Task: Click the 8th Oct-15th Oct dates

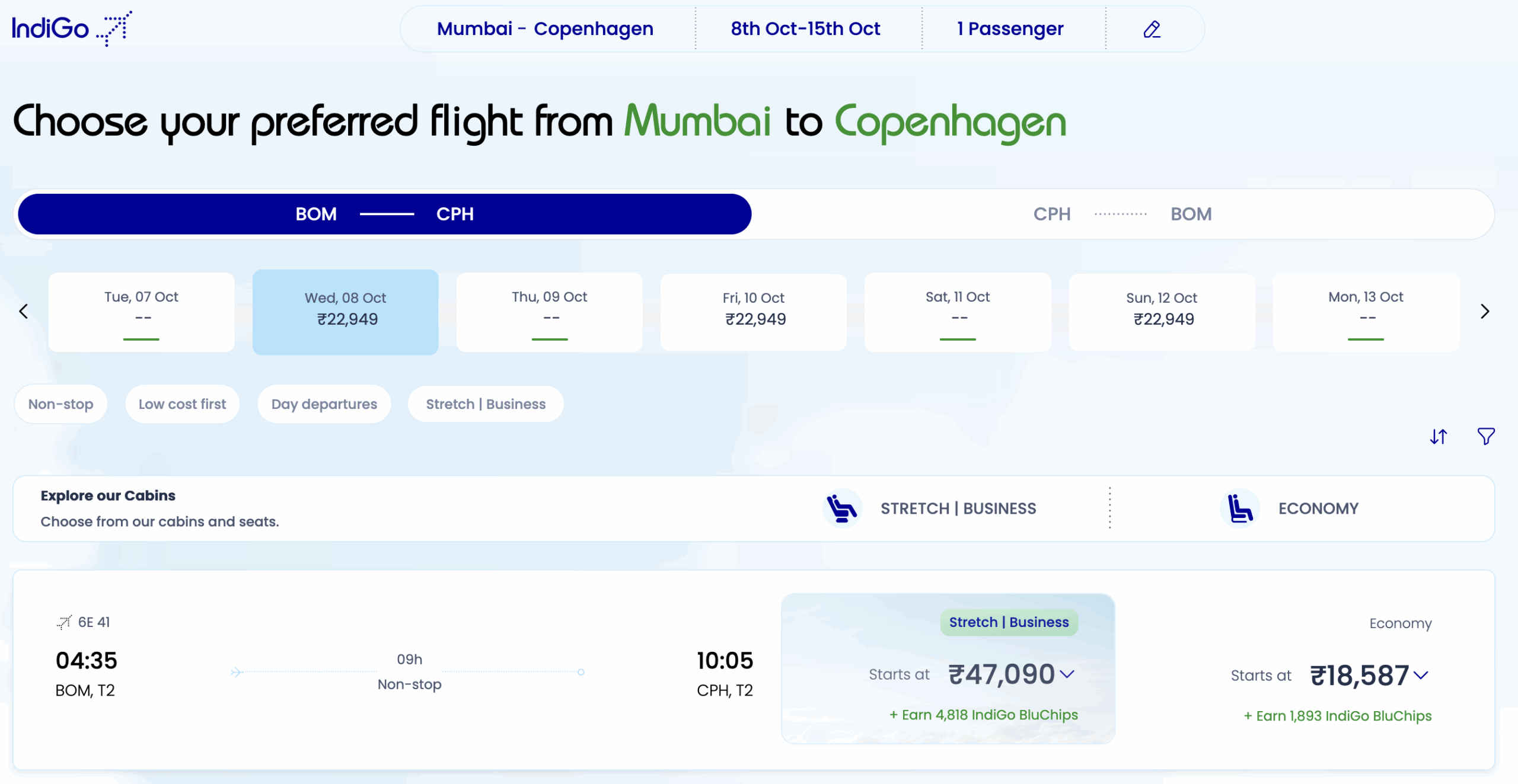Action: [x=805, y=29]
